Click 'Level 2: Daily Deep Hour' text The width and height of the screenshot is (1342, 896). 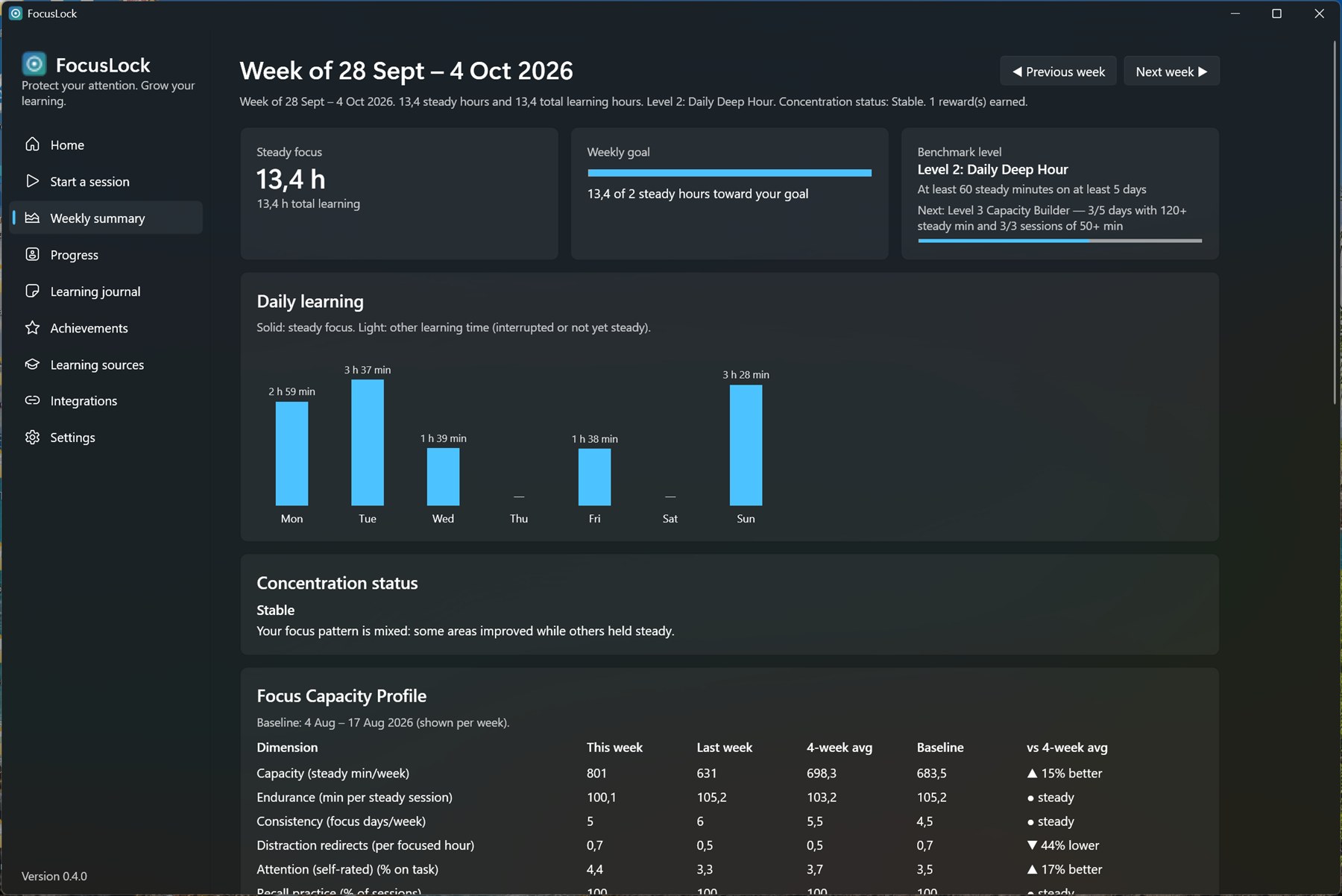992,169
